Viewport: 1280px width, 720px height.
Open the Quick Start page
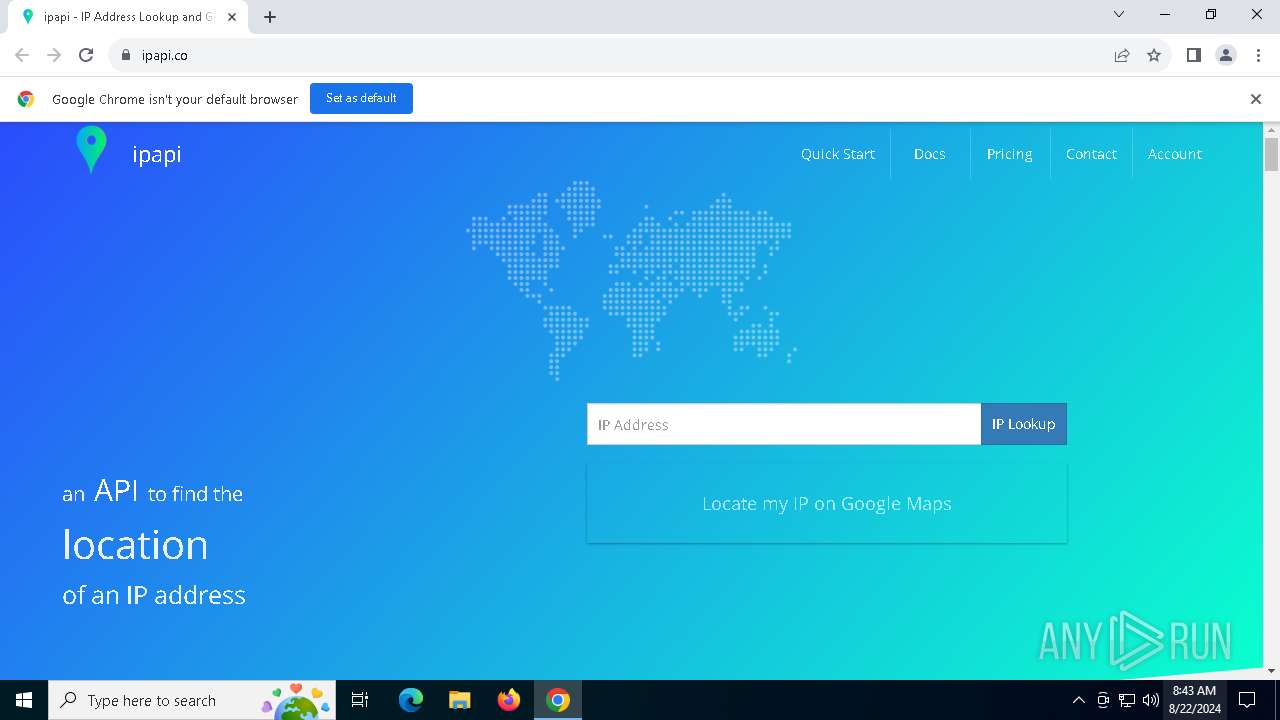[x=838, y=154]
